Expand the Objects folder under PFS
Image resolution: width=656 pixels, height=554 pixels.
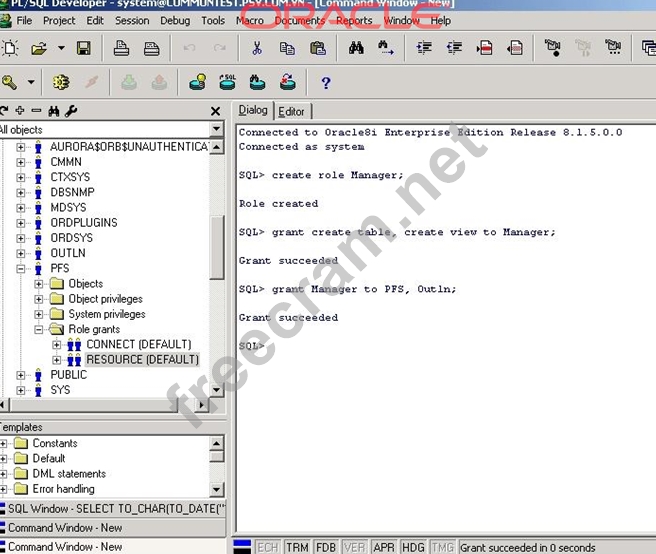point(38,284)
